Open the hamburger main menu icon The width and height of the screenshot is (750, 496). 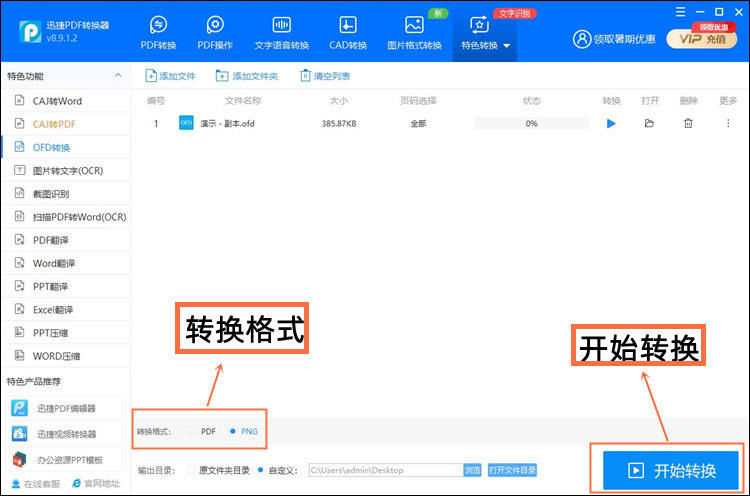point(681,12)
